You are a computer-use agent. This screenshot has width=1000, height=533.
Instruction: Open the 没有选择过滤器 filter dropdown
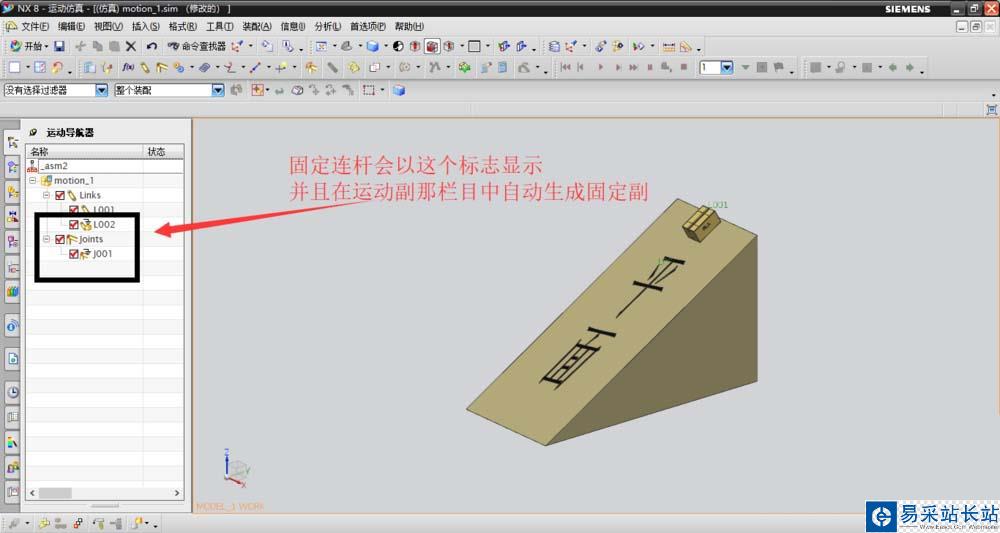click(x=101, y=90)
